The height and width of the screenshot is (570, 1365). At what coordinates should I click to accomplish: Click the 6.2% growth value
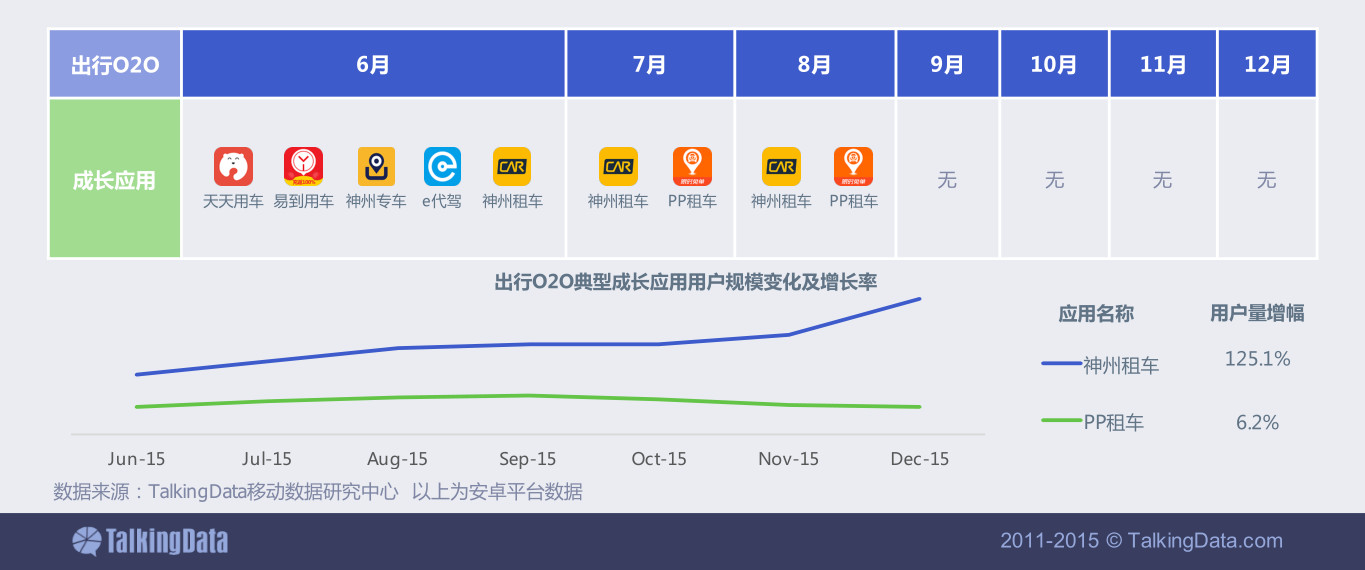pyautogui.click(x=1258, y=422)
